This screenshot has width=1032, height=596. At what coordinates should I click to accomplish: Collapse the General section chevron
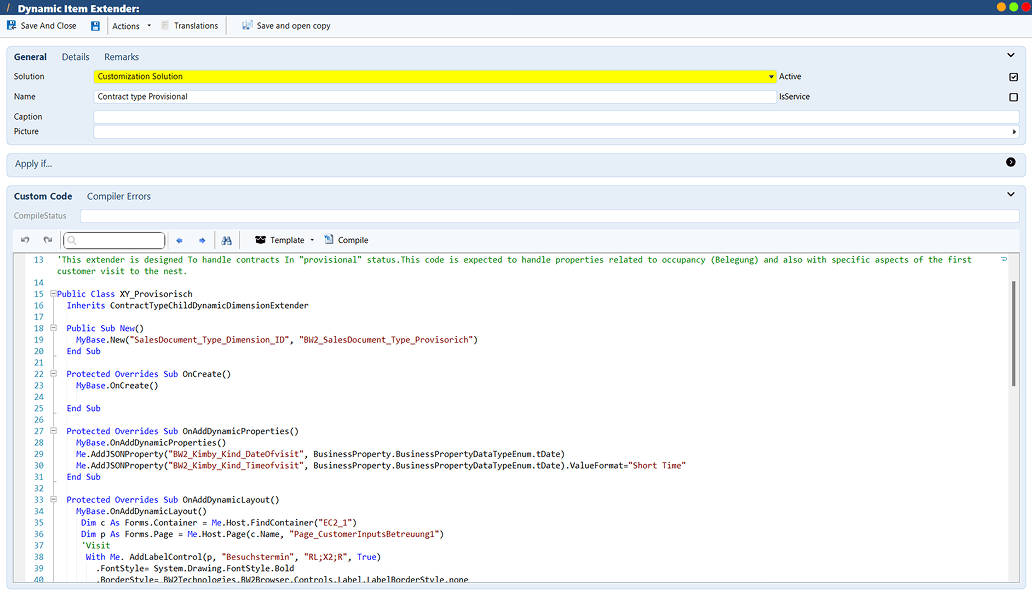click(1011, 55)
